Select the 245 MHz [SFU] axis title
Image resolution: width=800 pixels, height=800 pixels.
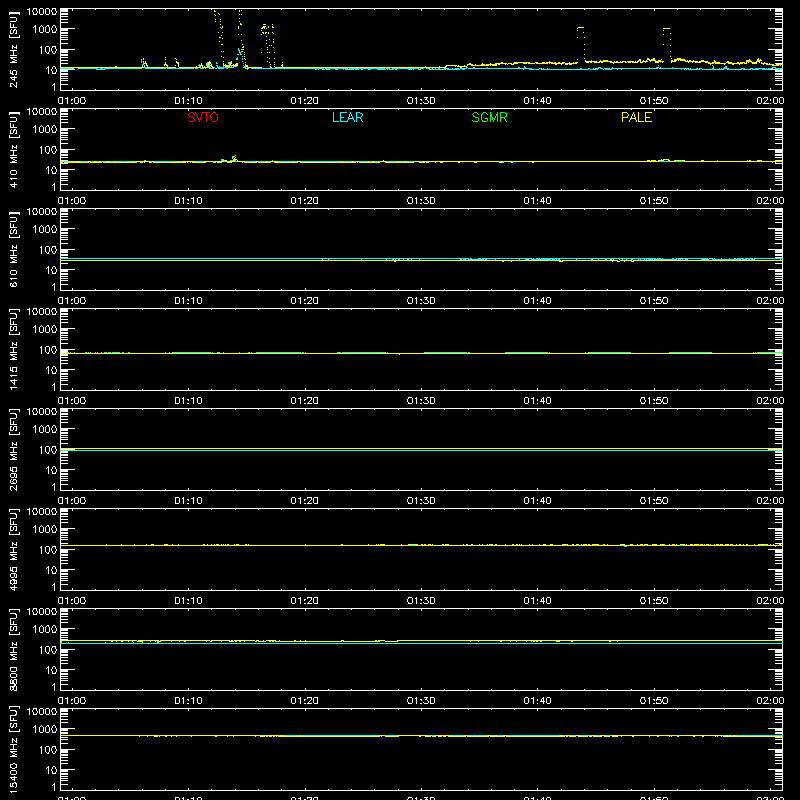pyautogui.click(x=14, y=49)
